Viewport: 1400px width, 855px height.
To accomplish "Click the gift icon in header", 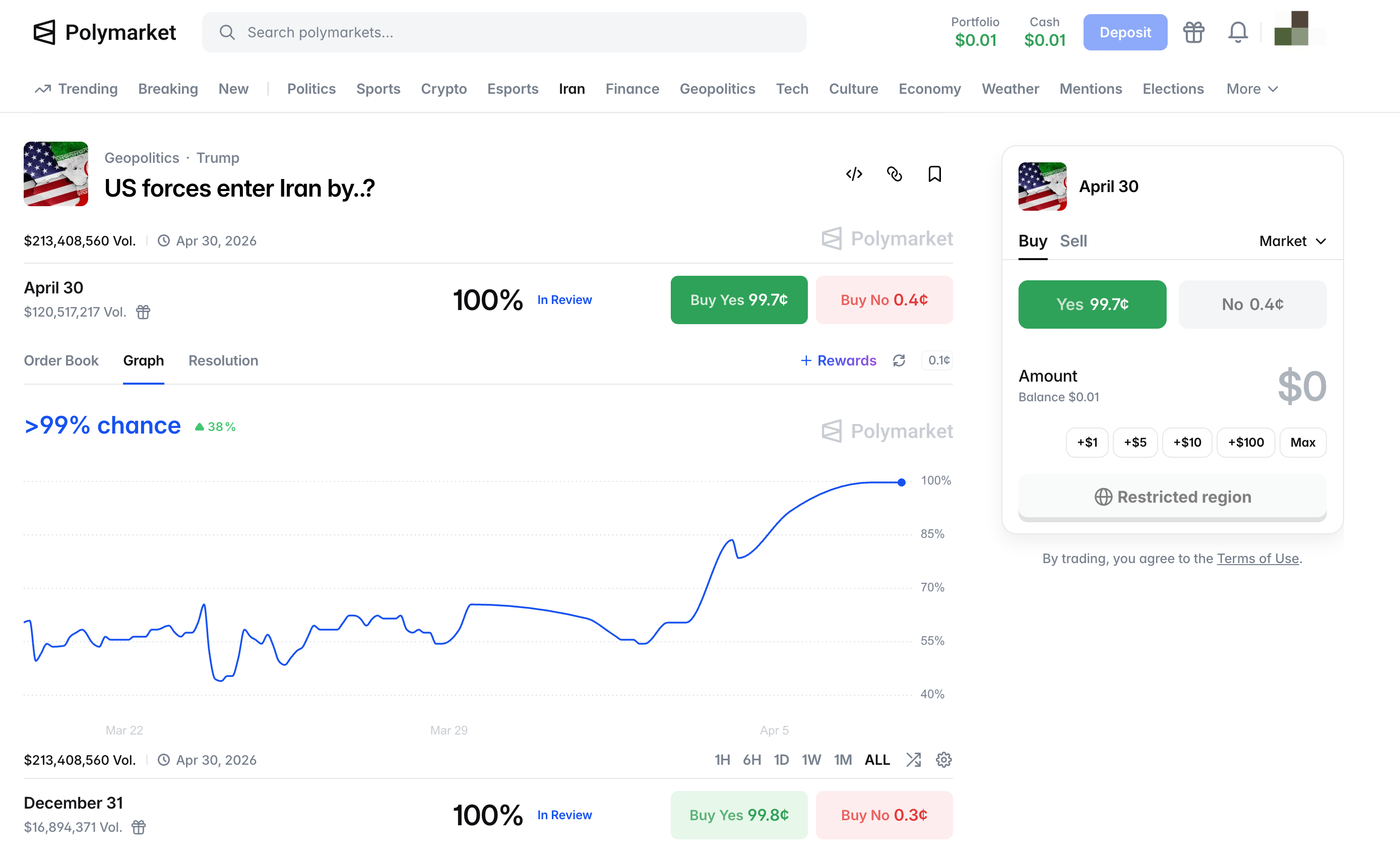I will [x=1193, y=32].
